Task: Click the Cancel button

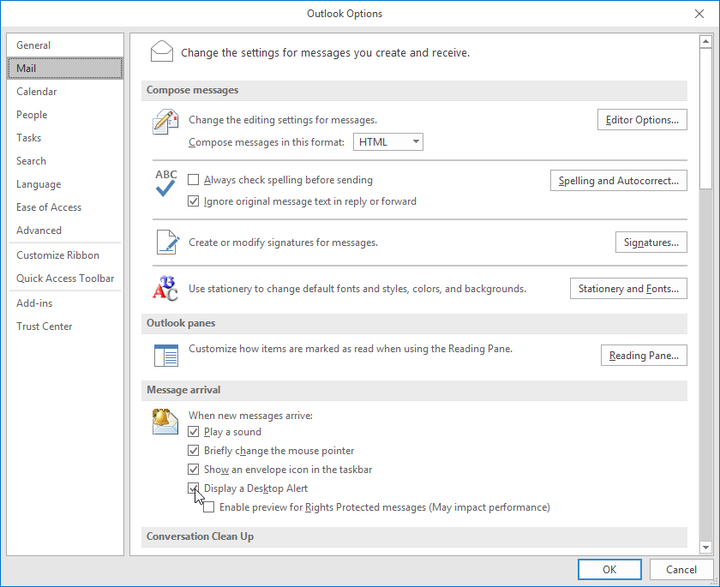Action: pos(681,570)
